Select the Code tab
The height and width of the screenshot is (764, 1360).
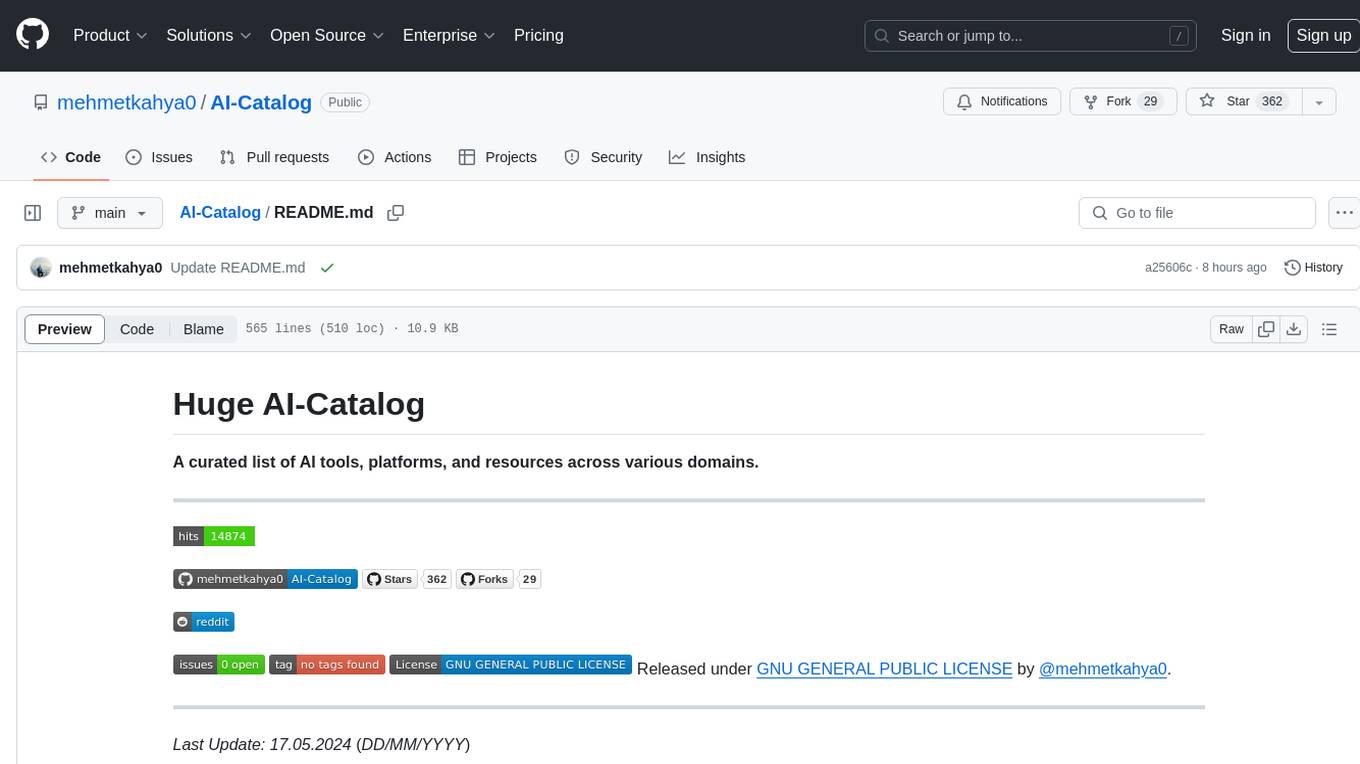click(x=71, y=157)
